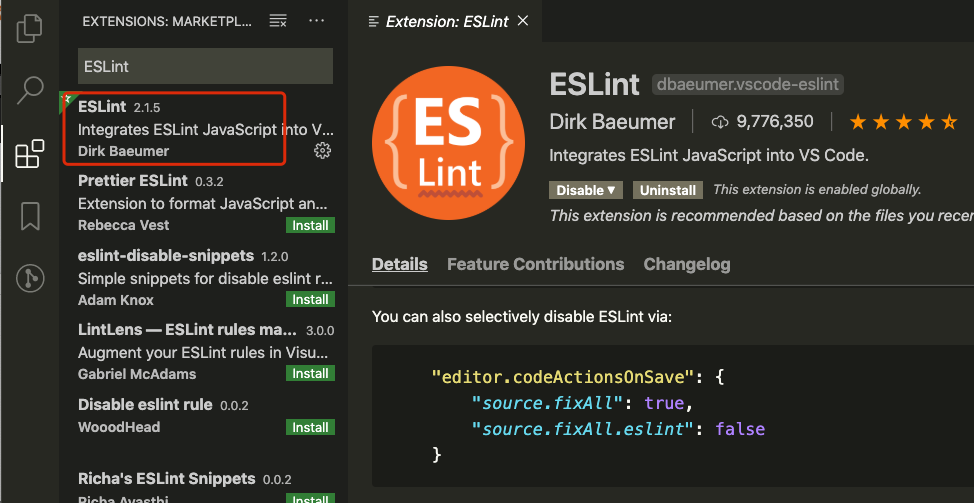974x503 pixels.
Task: Clear extensions search results icon
Action: coord(279,21)
